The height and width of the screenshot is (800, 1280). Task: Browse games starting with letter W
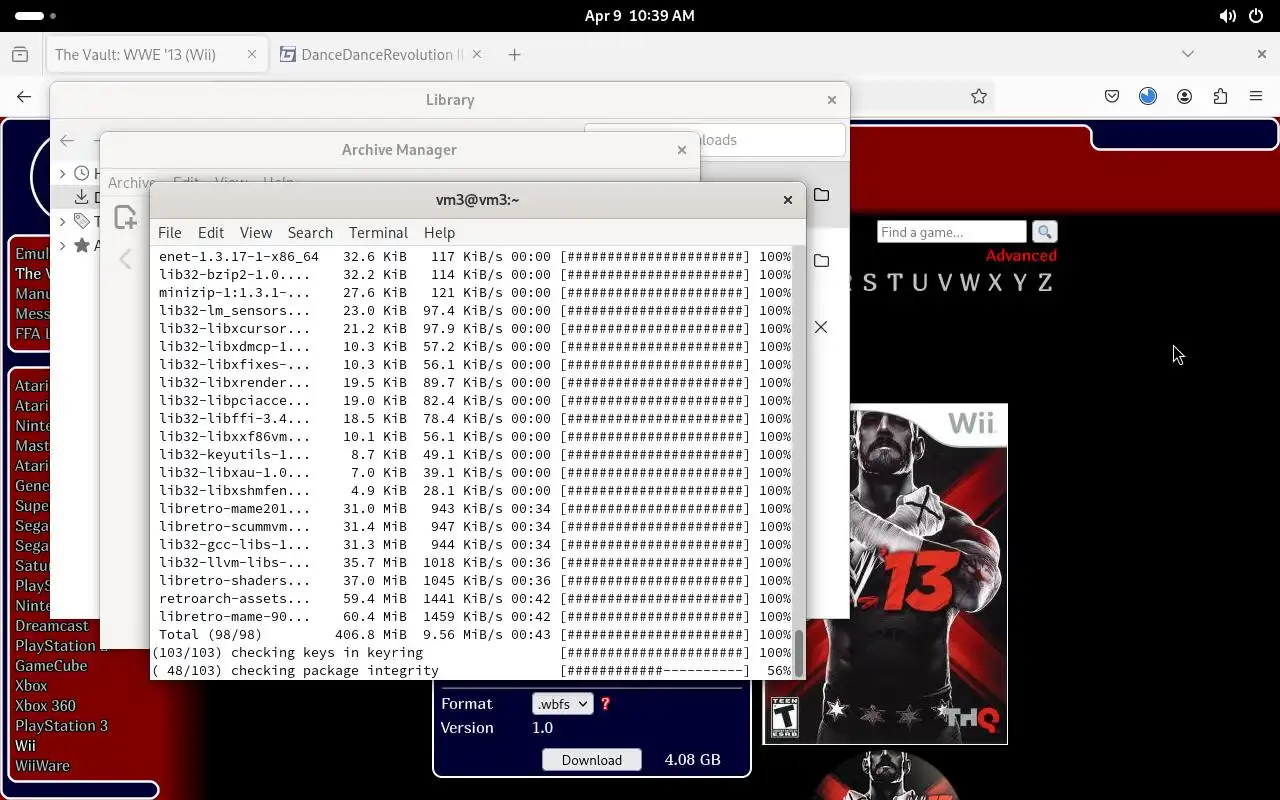(969, 283)
